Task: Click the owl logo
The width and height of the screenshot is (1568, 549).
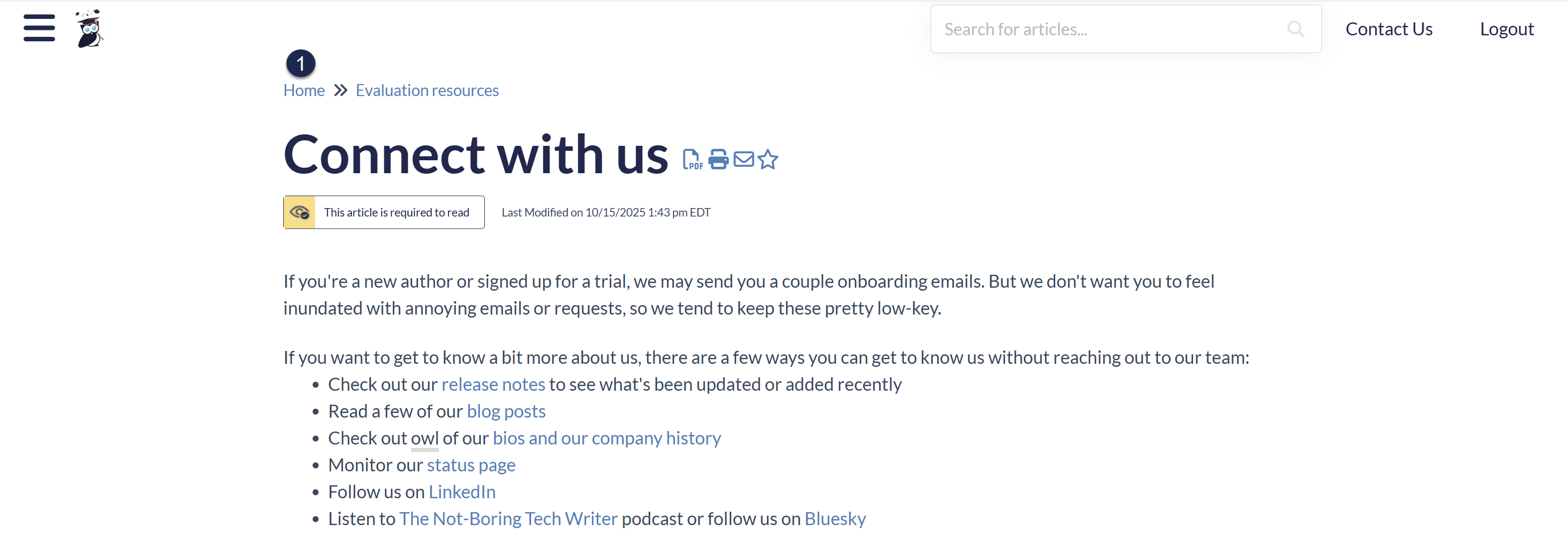Action: (90, 28)
